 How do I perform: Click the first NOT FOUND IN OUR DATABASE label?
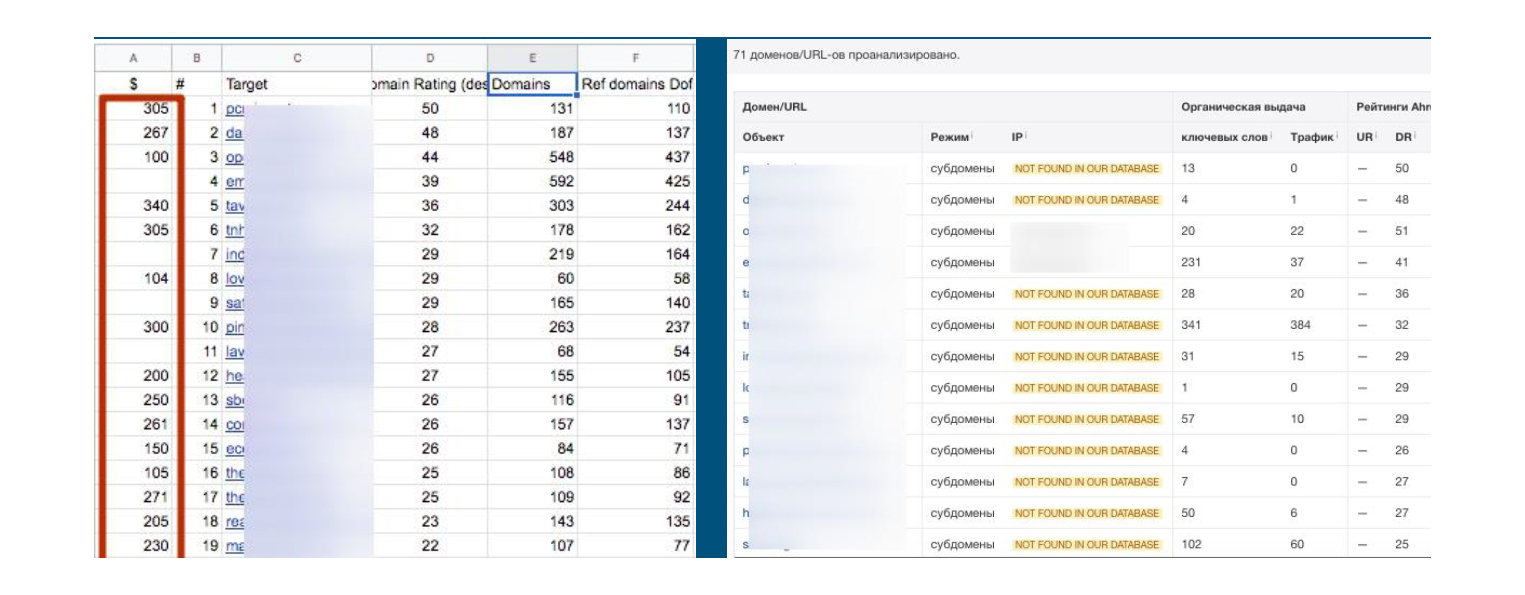click(x=1087, y=169)
